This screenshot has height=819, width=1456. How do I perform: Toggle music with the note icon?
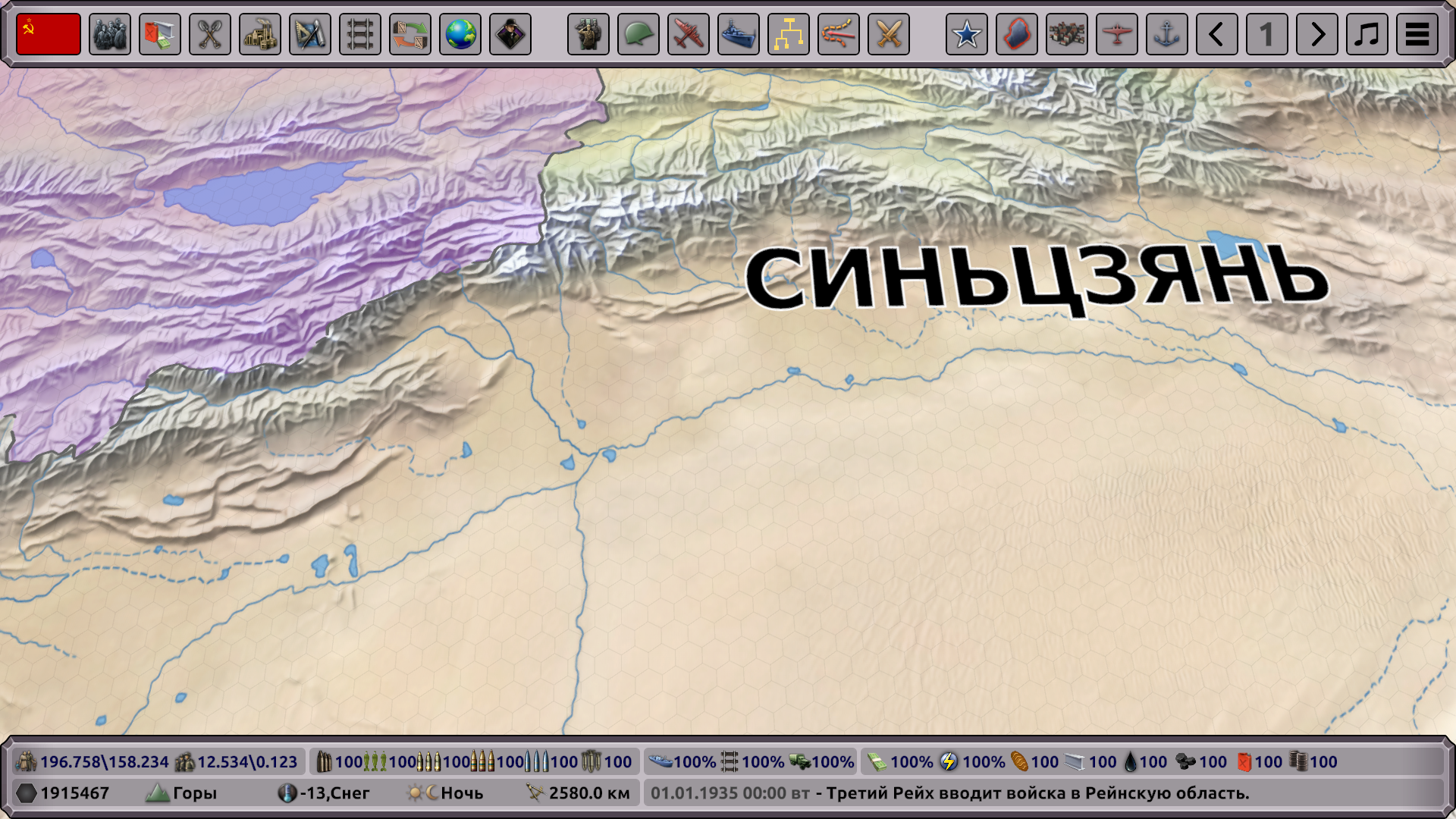click(x=1367, y=34)
